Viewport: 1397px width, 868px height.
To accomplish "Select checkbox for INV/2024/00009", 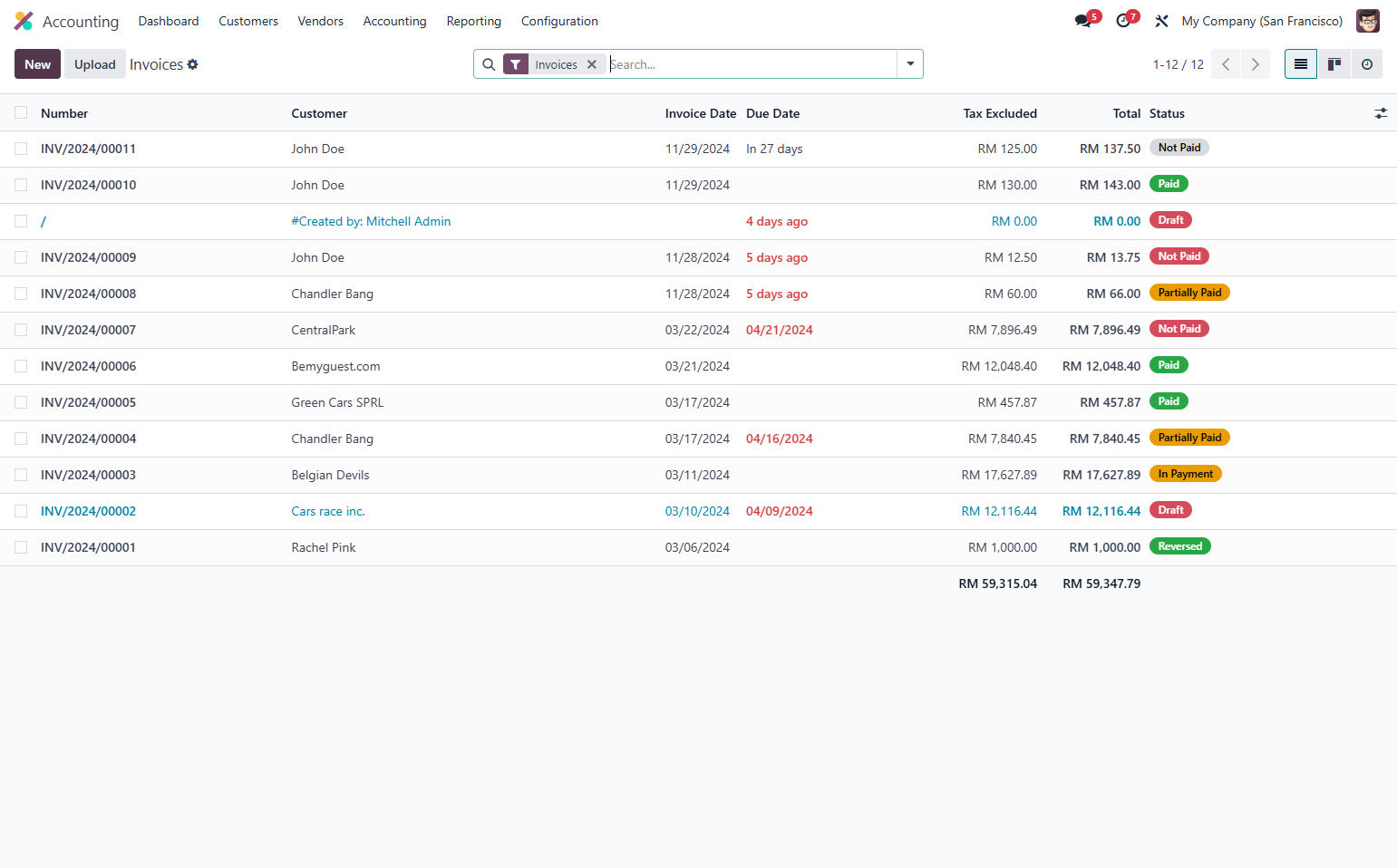I will click(21, 257).
